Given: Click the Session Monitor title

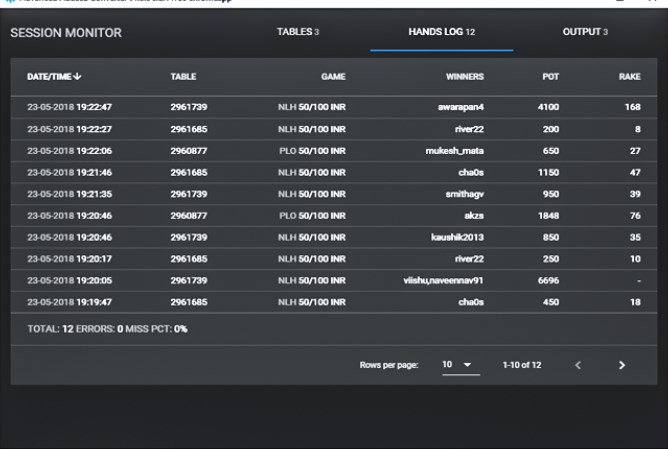Looking at the screenshot, I should click(66, 33).
